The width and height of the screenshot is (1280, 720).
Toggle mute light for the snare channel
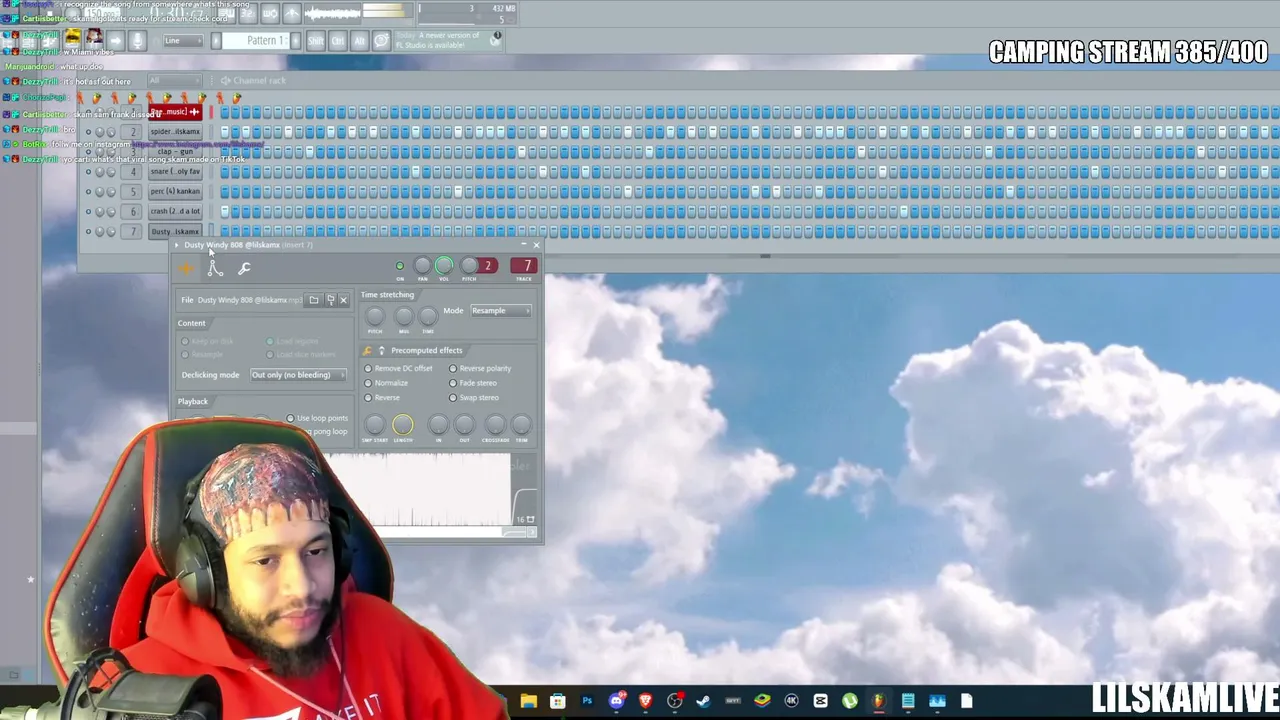[88, 172]
